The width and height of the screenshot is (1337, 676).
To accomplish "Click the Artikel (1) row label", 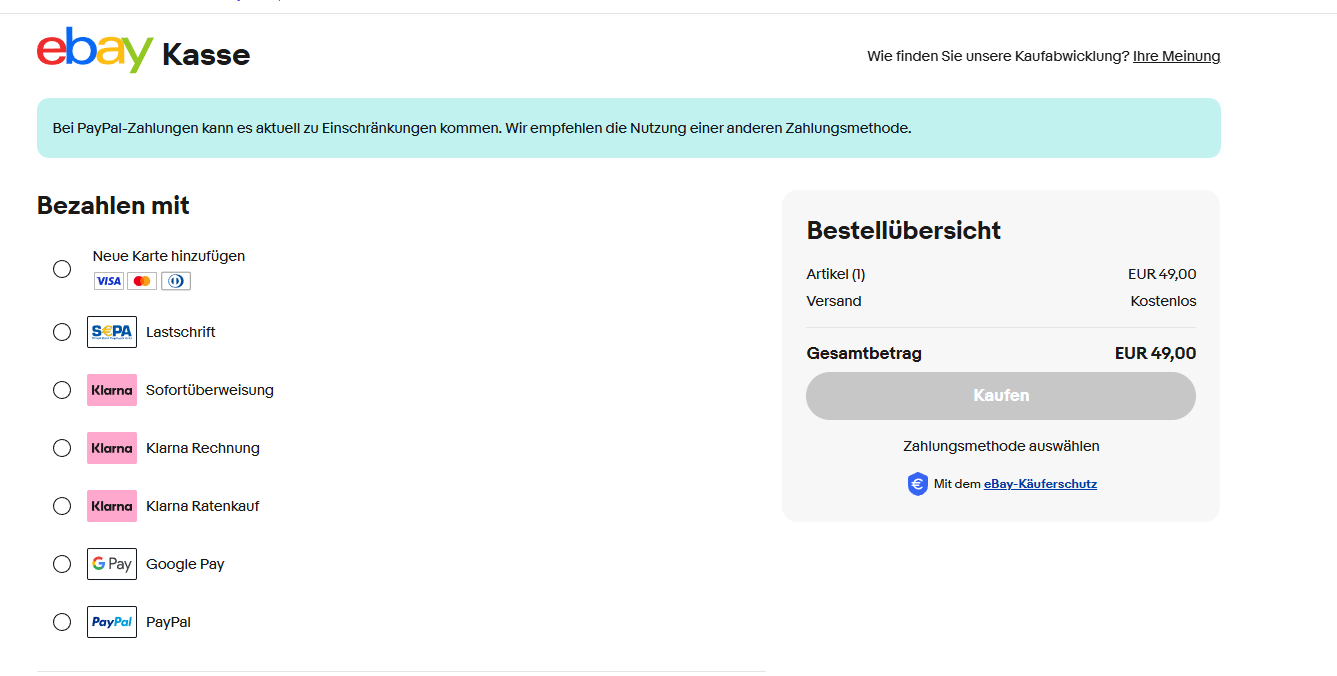I will [836, 274].
